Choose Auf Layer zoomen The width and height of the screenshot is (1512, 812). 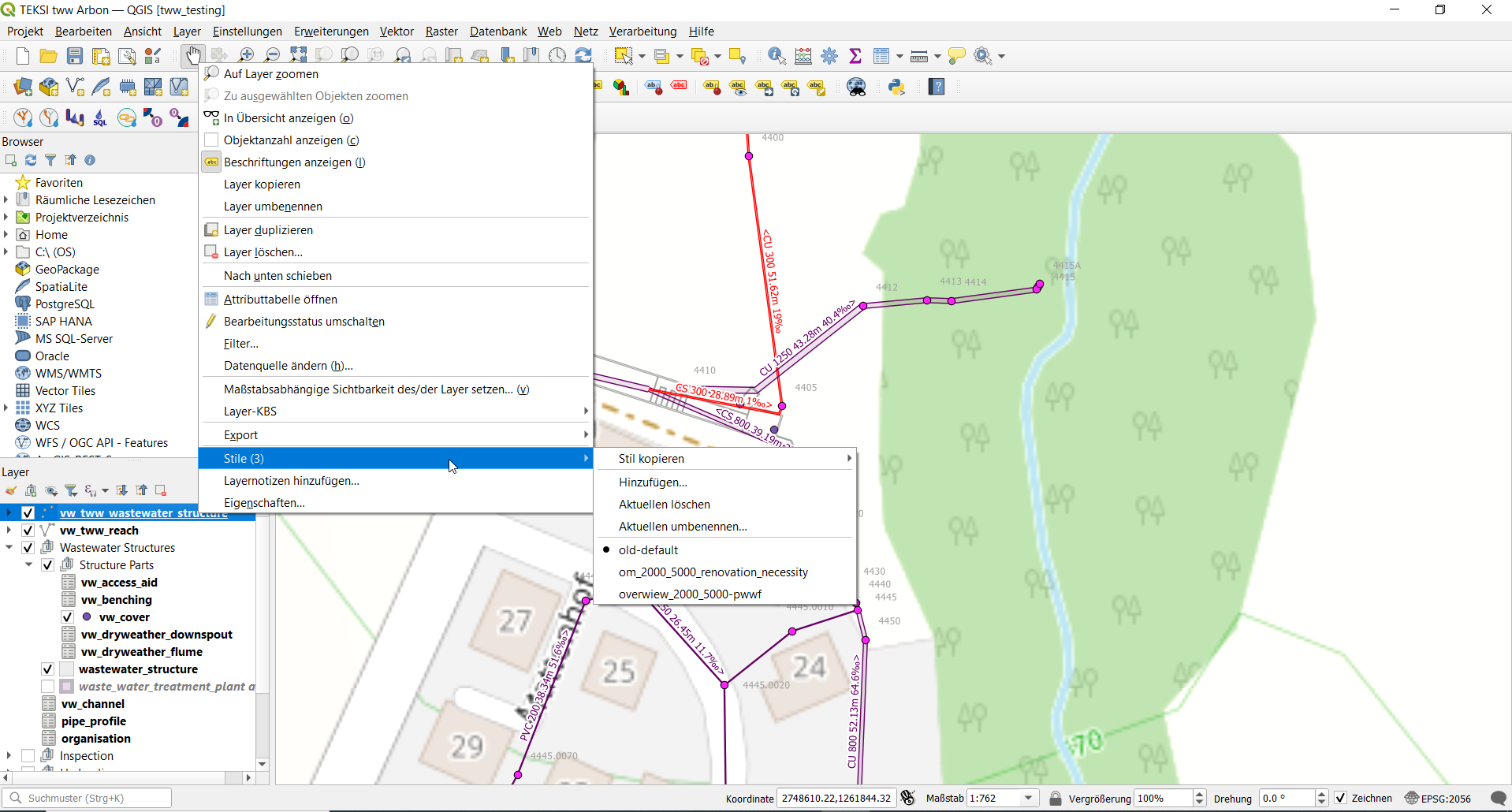pyautogui.click(x=396, y=74)
